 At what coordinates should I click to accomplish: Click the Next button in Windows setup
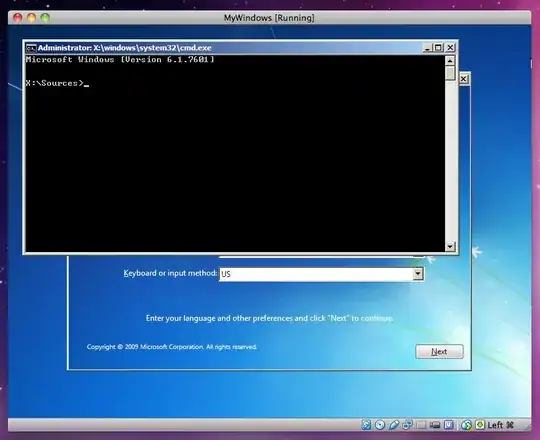pos(439,352)
